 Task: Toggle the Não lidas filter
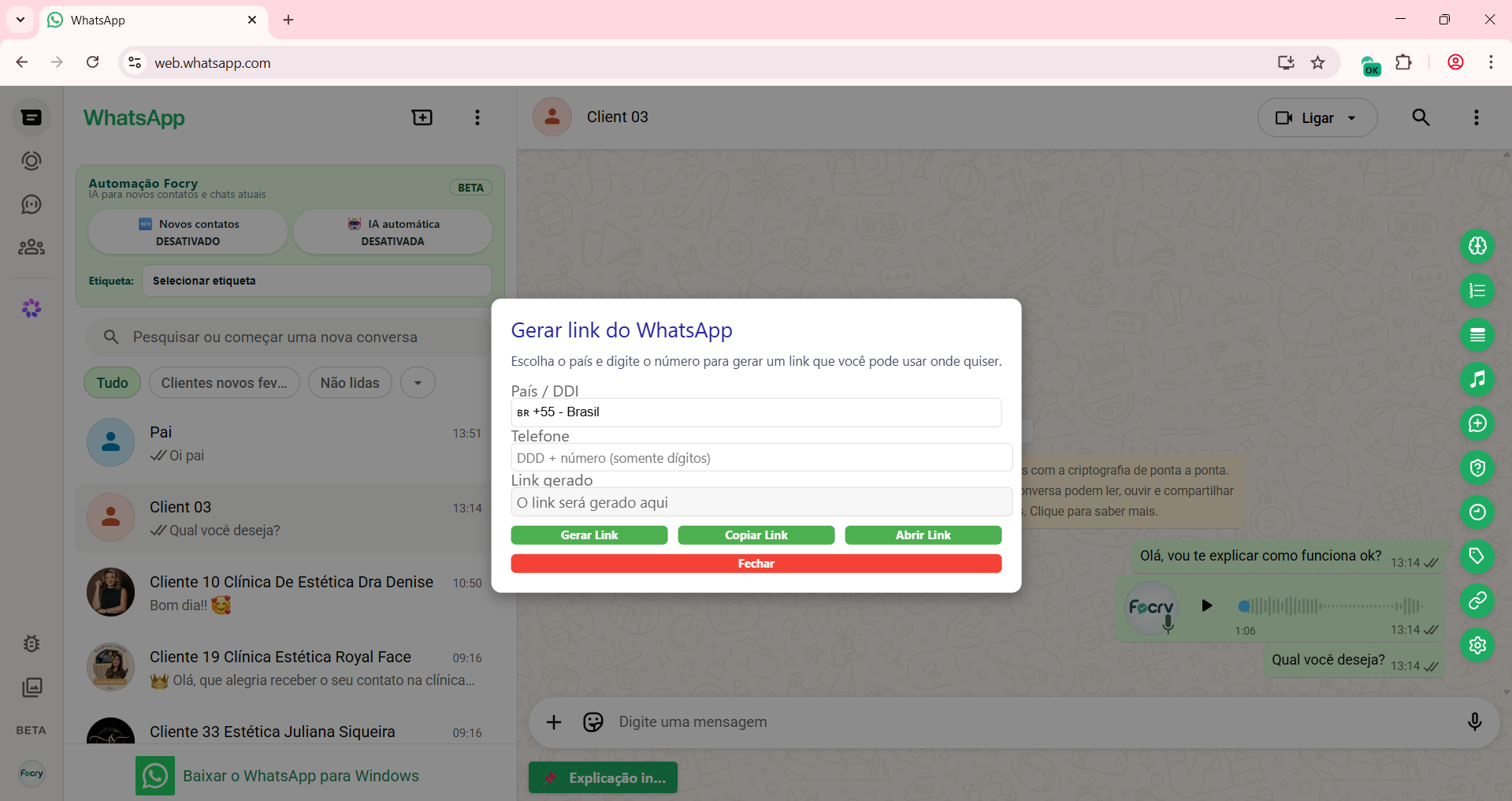pyautogui.click(x=349, y=382)
